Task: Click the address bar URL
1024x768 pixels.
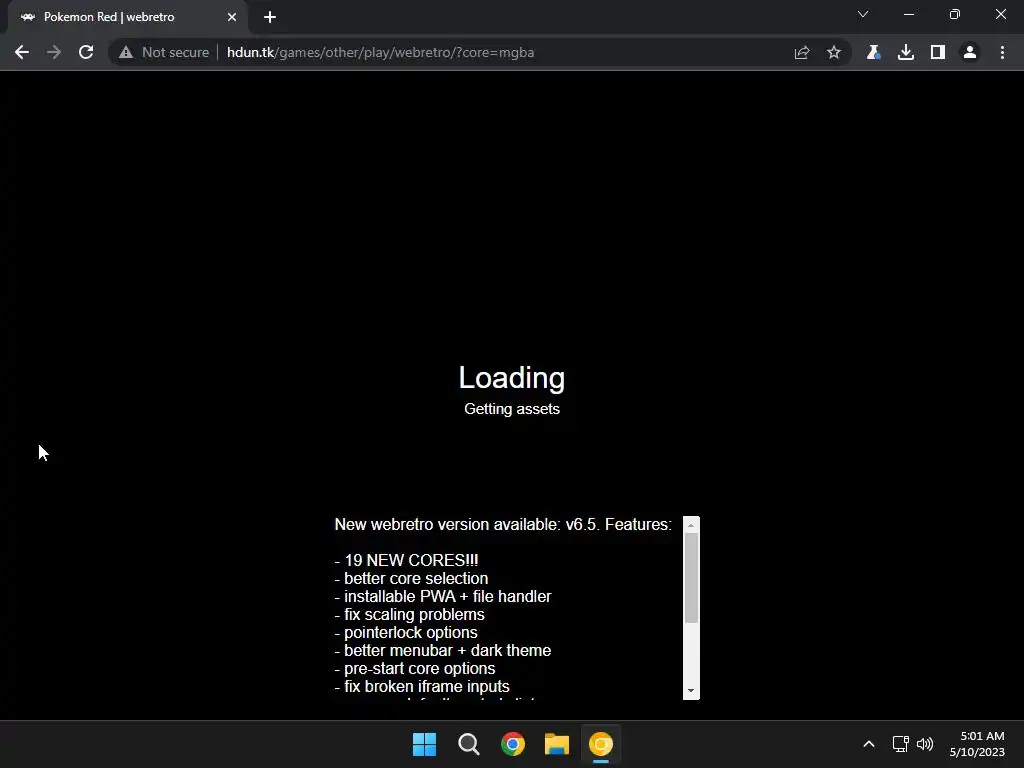Action: 380,52
